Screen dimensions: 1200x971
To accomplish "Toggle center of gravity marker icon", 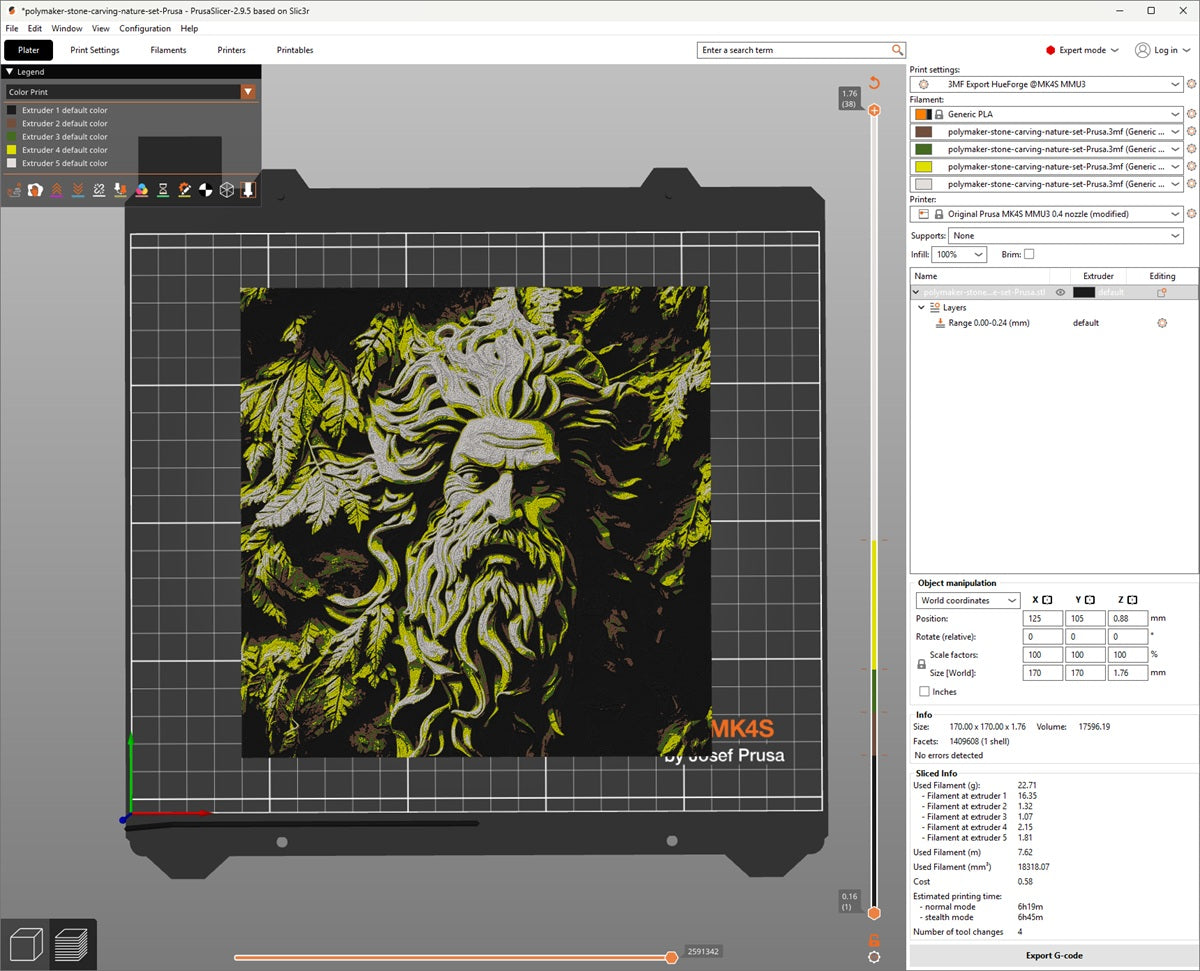I will [205, 189].
